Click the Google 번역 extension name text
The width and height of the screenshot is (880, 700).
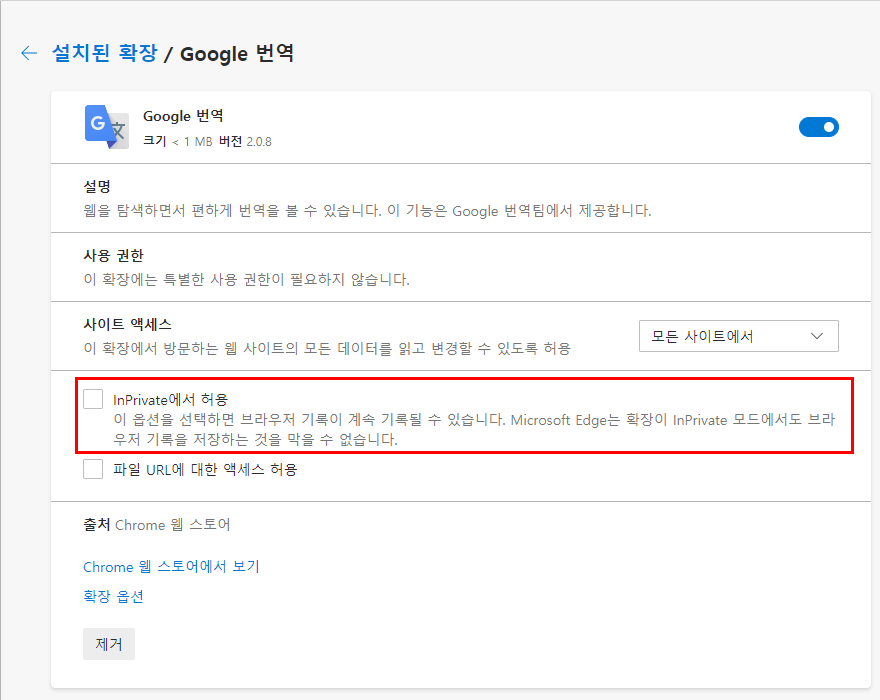(184, 116)
